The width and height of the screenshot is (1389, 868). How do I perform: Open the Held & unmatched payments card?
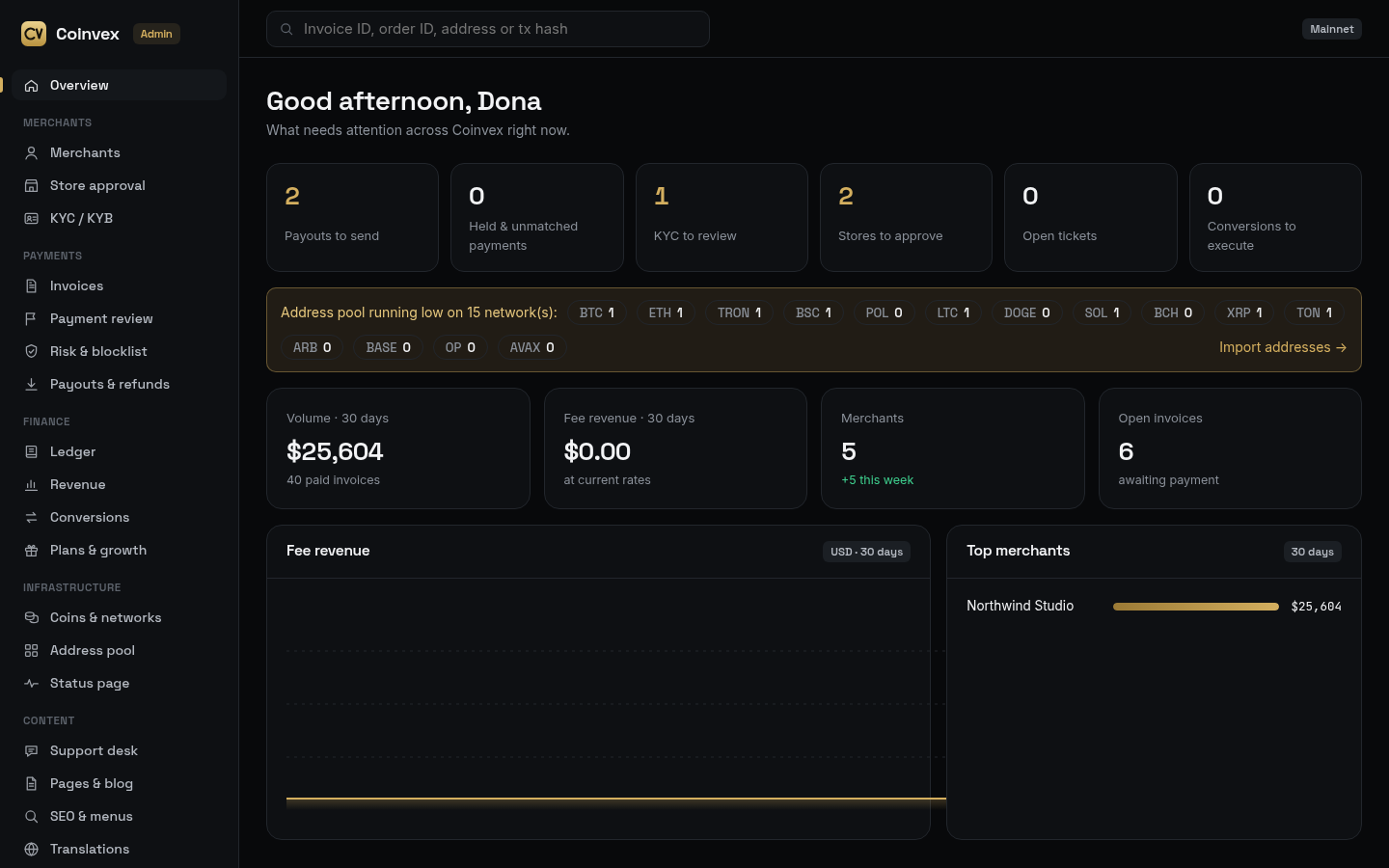pos(537,217)
